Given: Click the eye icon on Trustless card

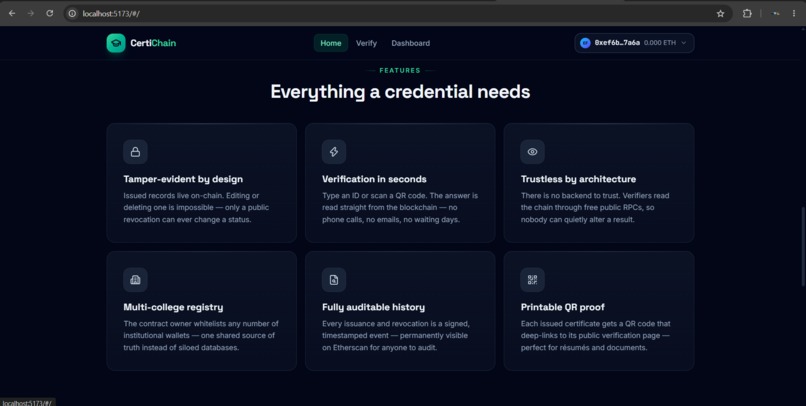Looking at the screenshot, I should pos(533,152).
